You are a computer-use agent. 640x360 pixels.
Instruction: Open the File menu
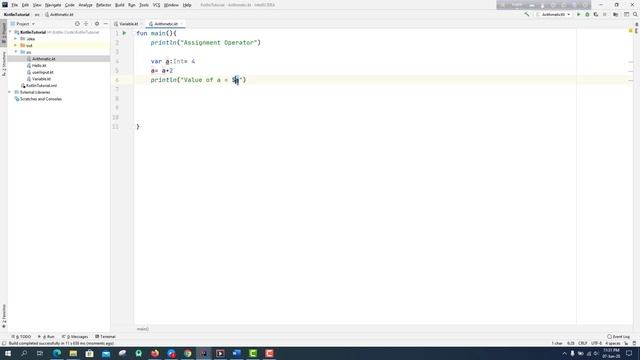[x=15, y=5]
